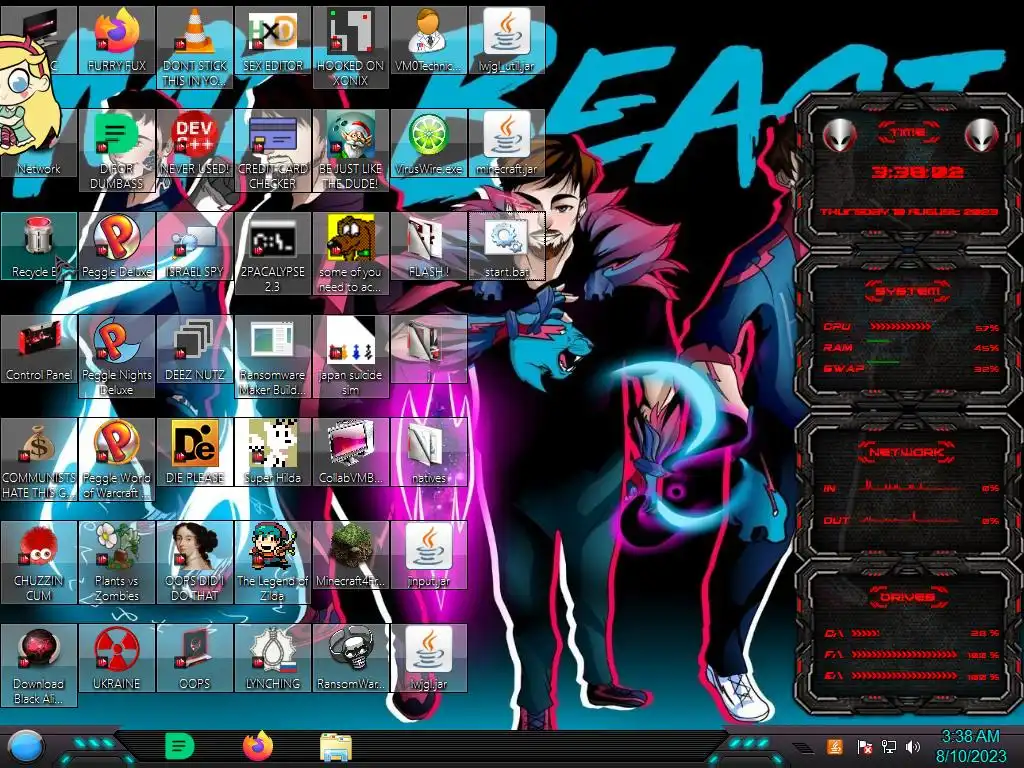Select the start.bat file
The width and height of the screenshot is (1024, 768).
[507, 246]
